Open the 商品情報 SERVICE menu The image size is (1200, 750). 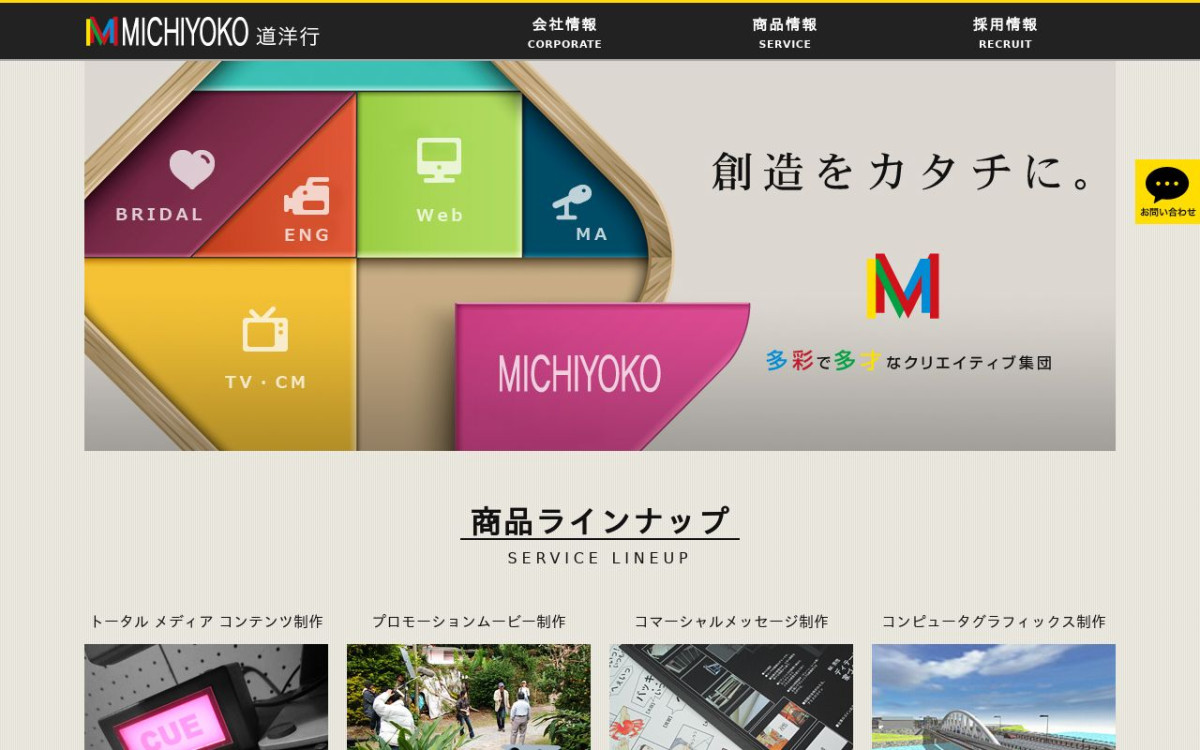click(x=785, y=32)
